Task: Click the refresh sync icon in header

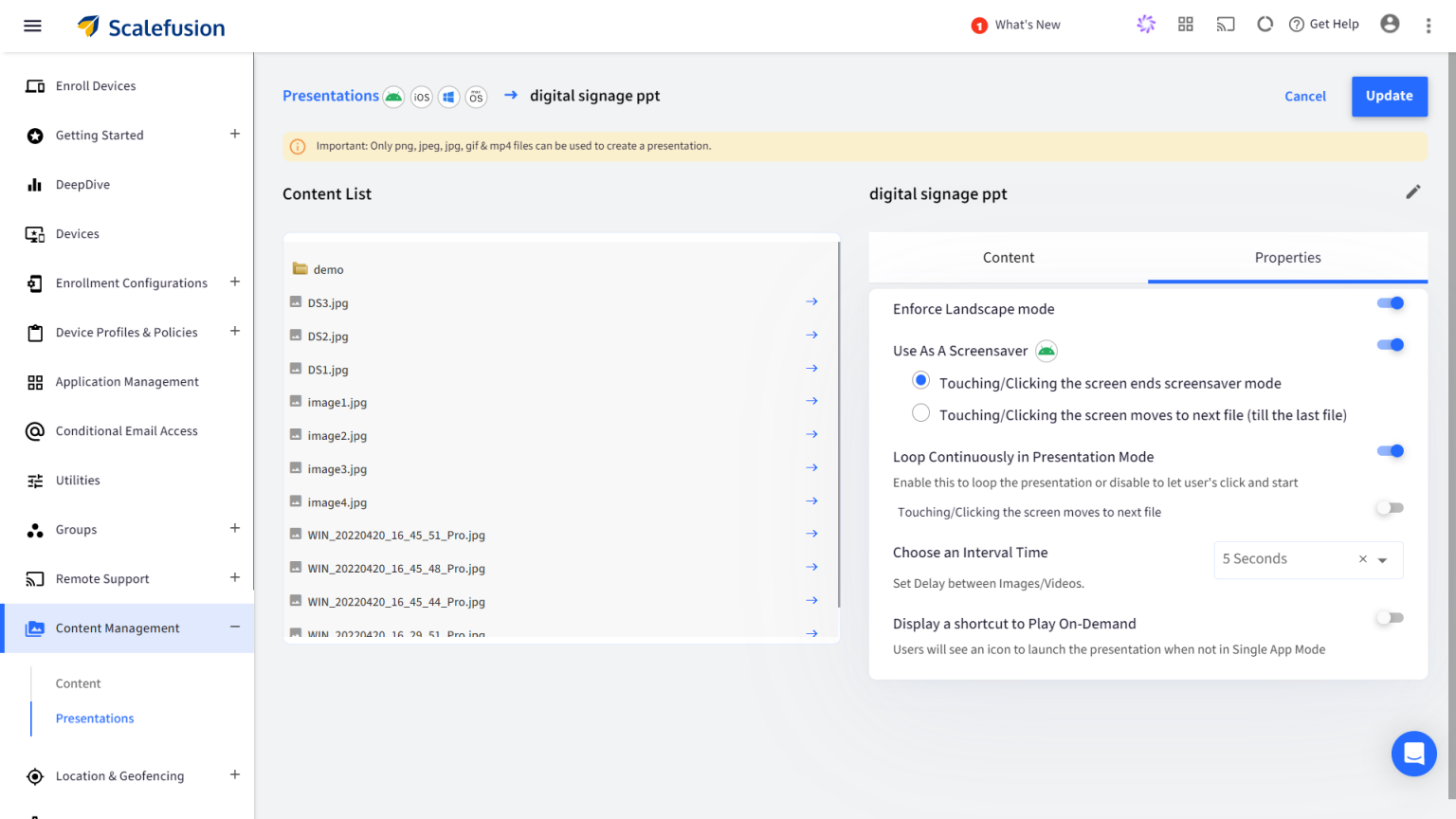Action: pyautogui.click(x=1265, y=25)
